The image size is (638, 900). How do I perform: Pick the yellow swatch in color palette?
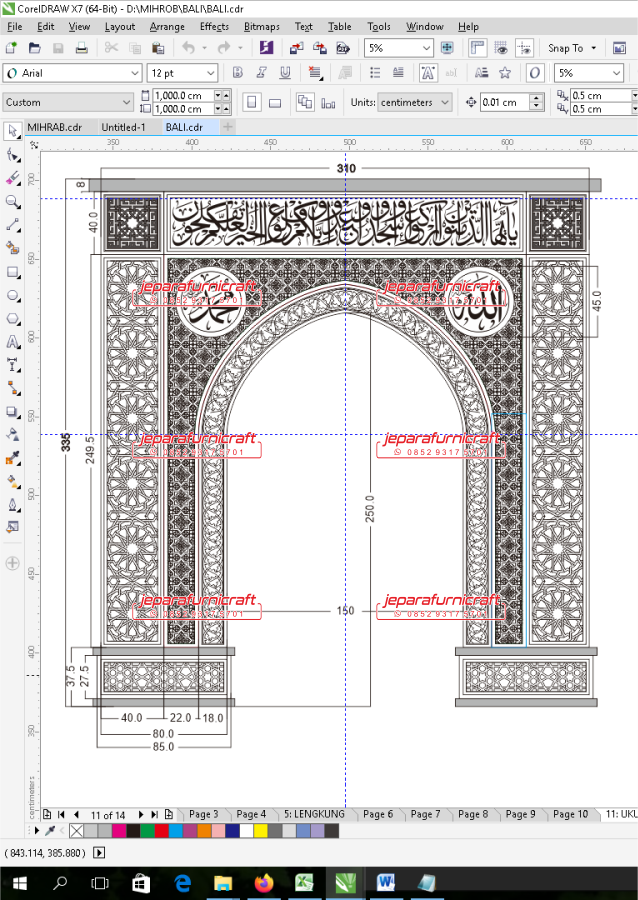tap(260, 831)
